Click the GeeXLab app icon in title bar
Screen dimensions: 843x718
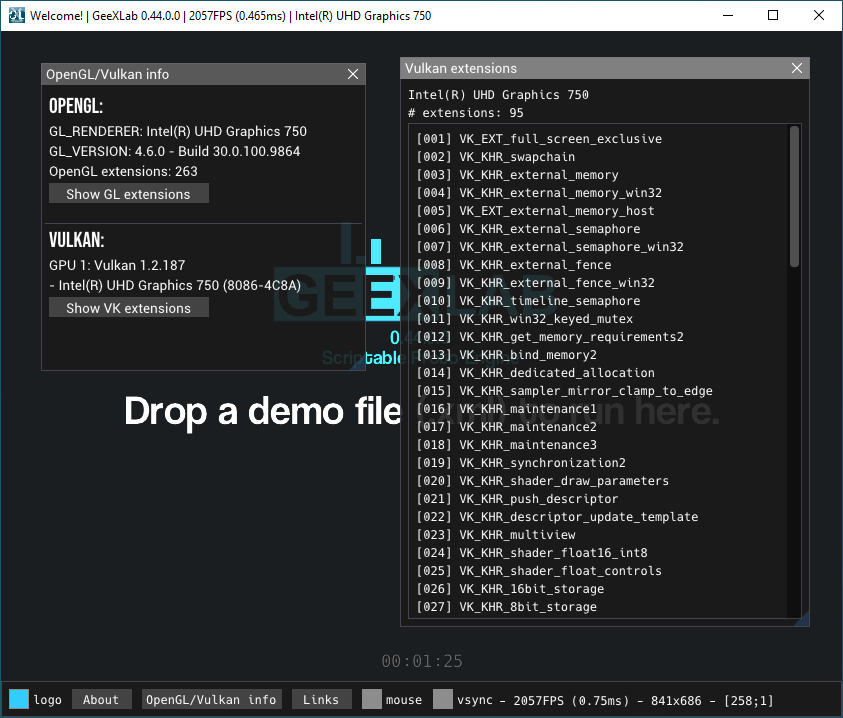[16, 15]
